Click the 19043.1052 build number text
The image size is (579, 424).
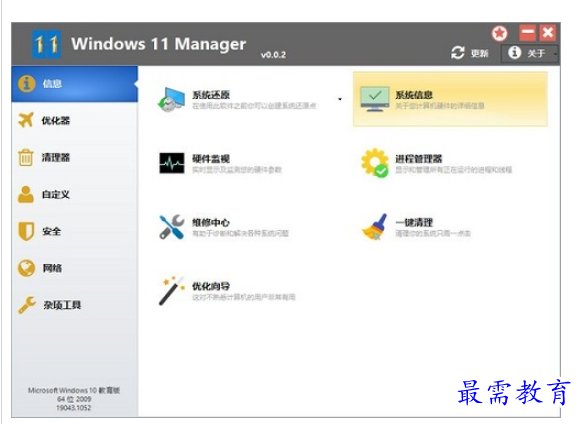(74, 408)
